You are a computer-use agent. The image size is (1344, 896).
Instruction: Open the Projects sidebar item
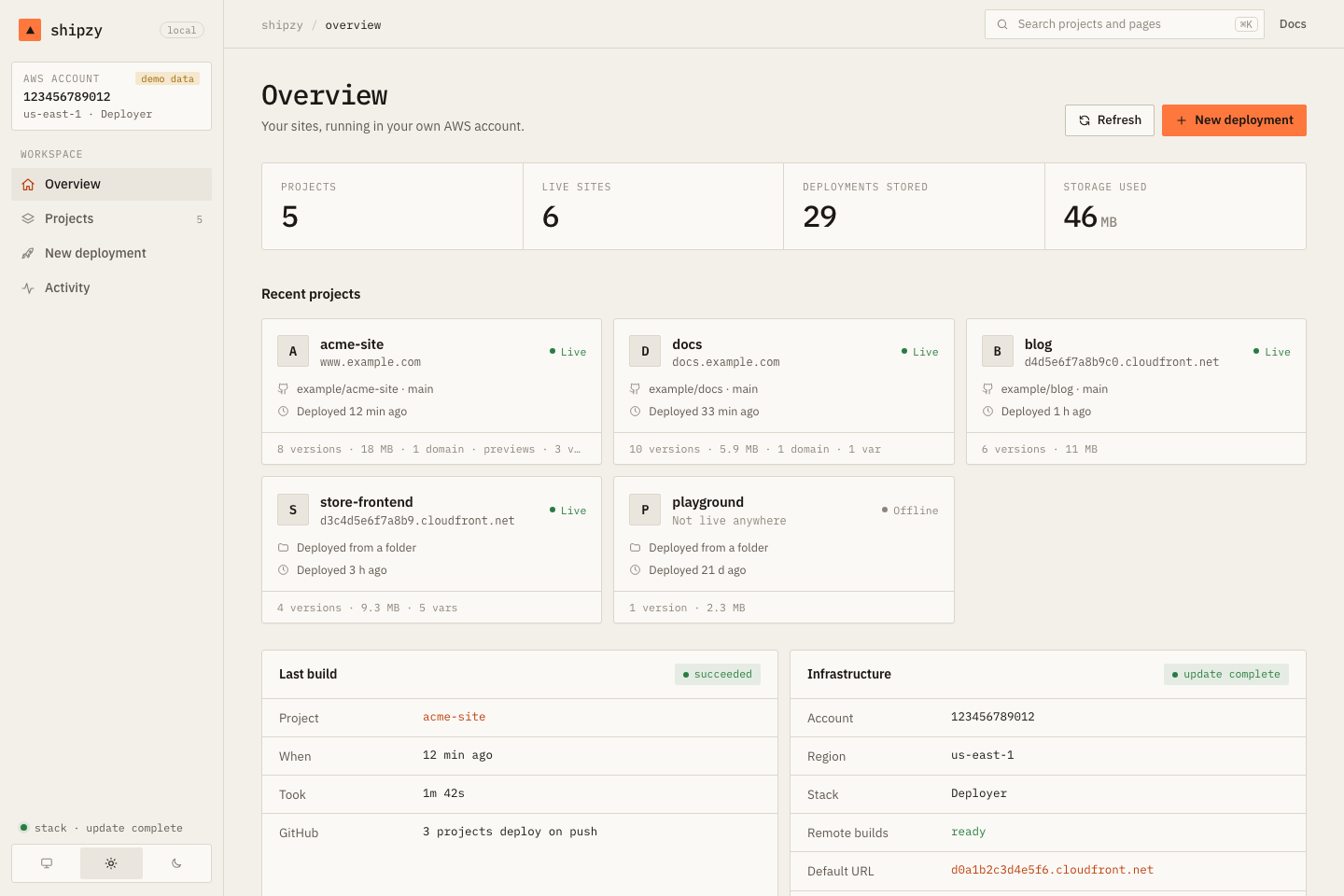[x=111, y=218]
